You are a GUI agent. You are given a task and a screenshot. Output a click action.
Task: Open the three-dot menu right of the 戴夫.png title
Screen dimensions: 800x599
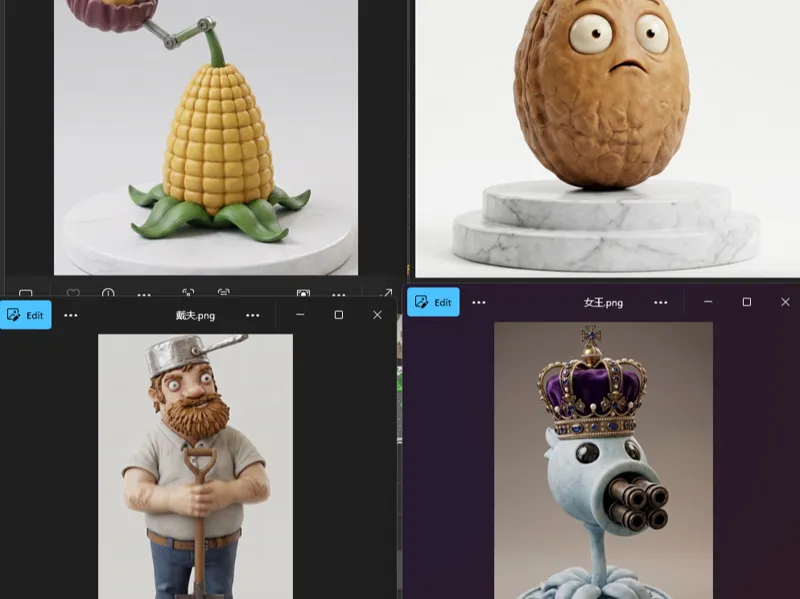pos(253,315)
